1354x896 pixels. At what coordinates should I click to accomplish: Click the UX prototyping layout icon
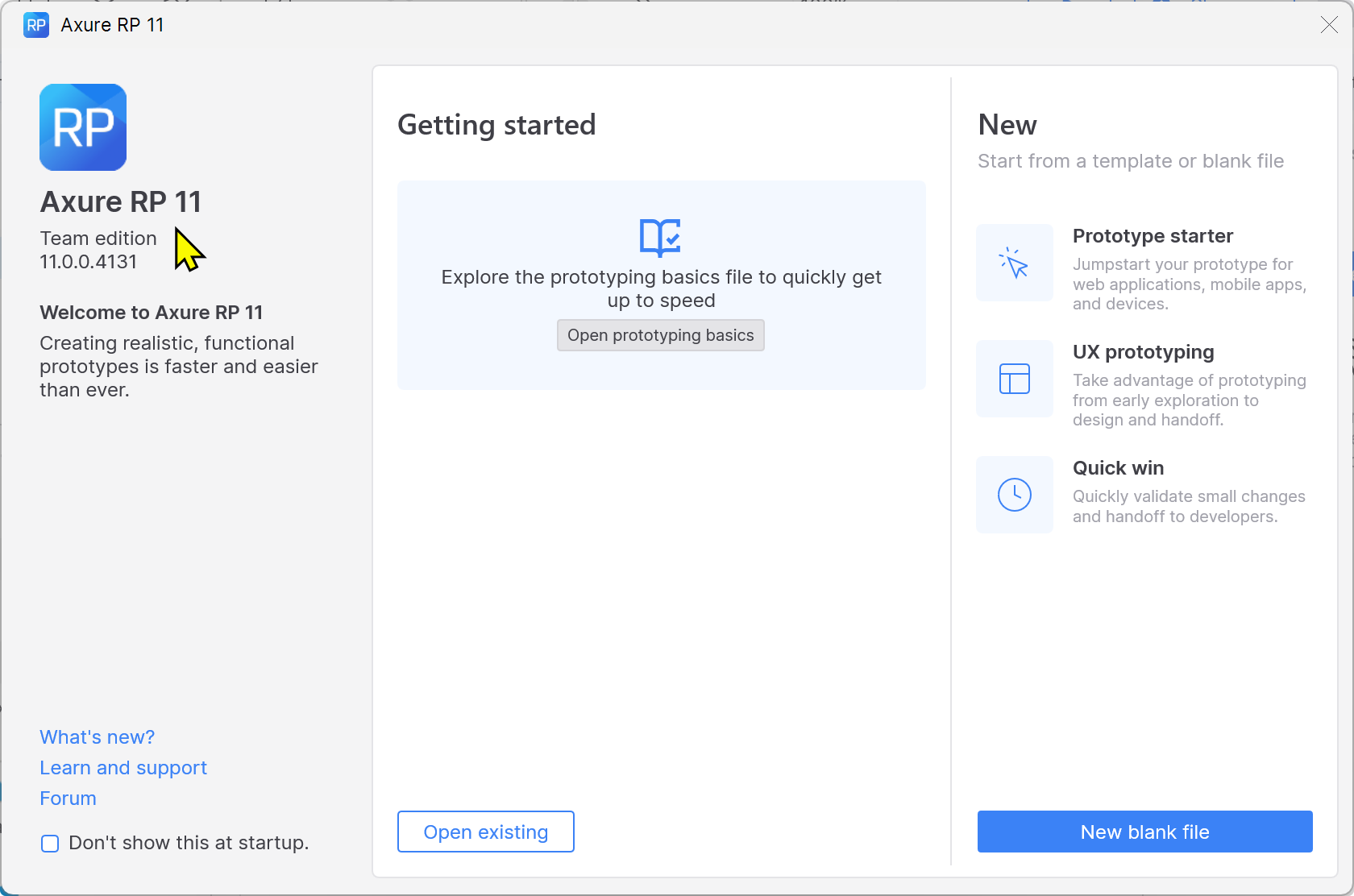tap(1014, 379)
